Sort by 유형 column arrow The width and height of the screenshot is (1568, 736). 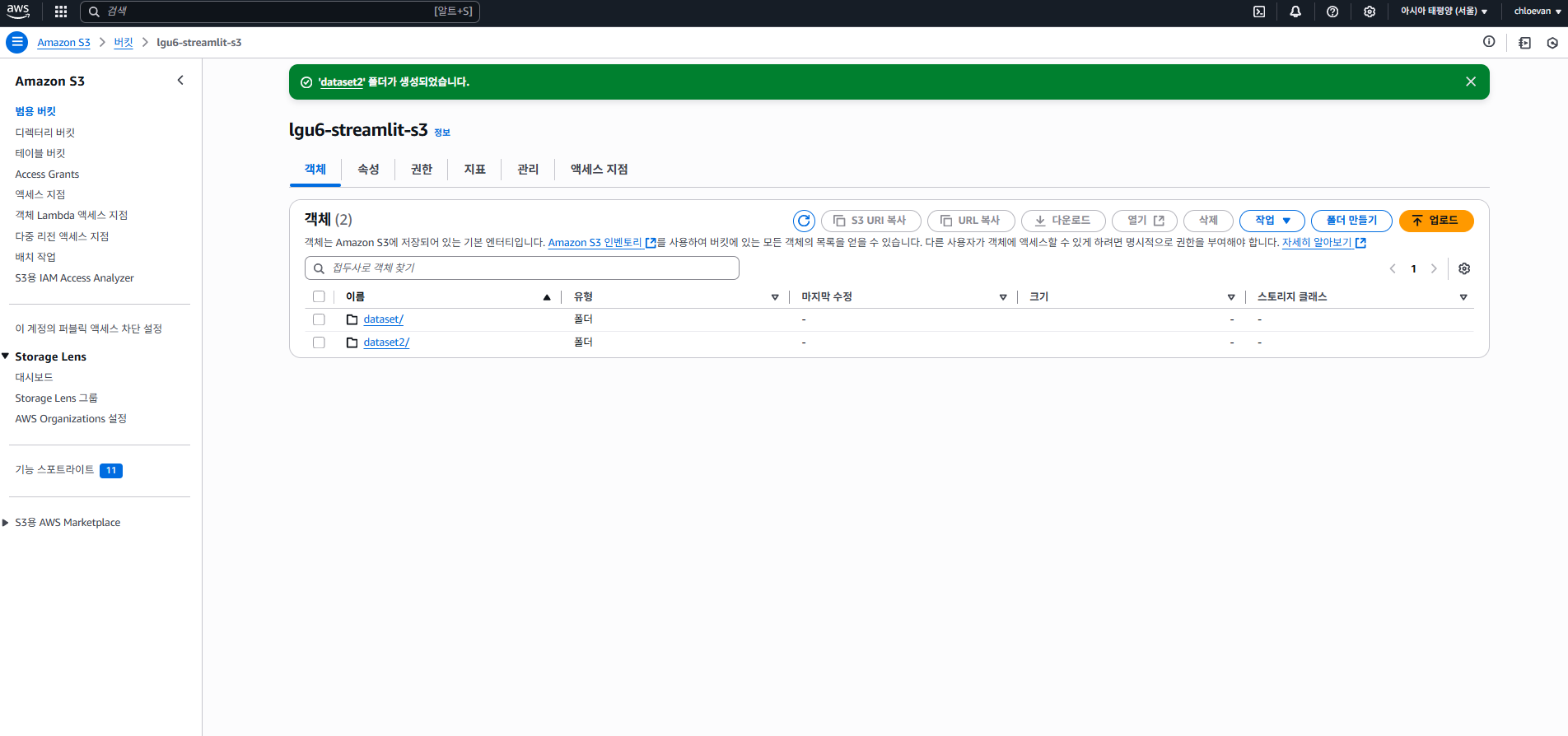pyautogui.click(x=775, y=297)
